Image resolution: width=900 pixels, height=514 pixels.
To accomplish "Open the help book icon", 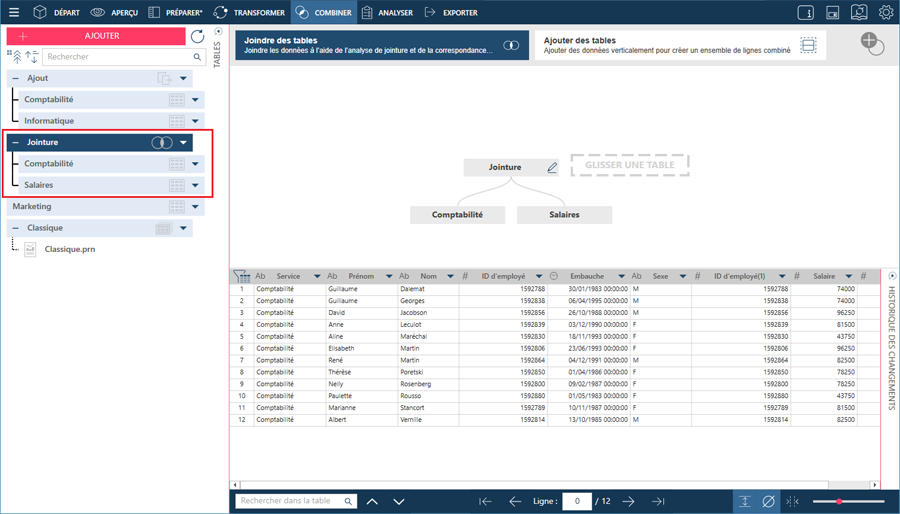I will [x=859, y=13].
